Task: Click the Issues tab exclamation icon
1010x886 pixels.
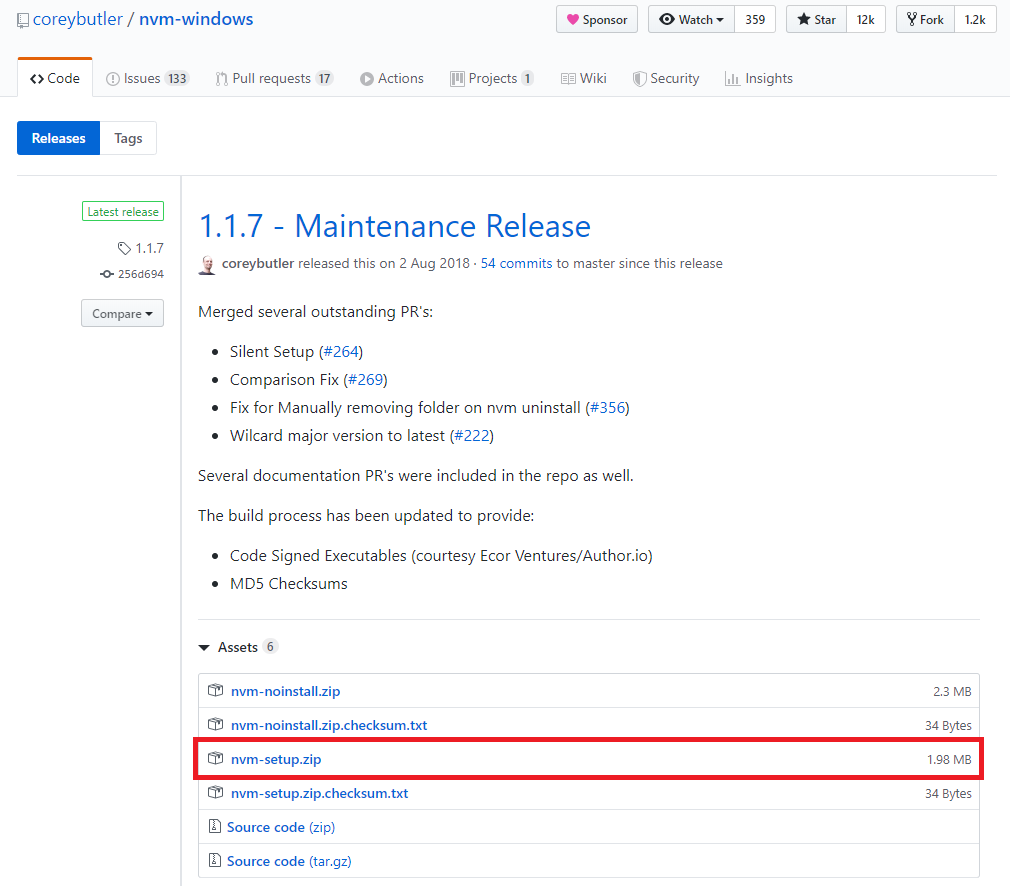Action: [x=113, y=79]
